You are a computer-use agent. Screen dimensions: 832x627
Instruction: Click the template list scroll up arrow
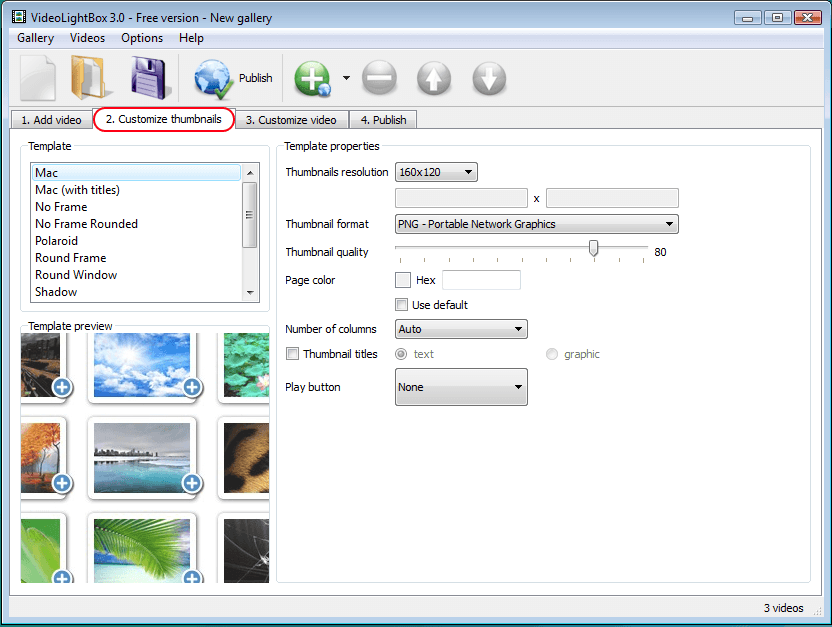250,173
